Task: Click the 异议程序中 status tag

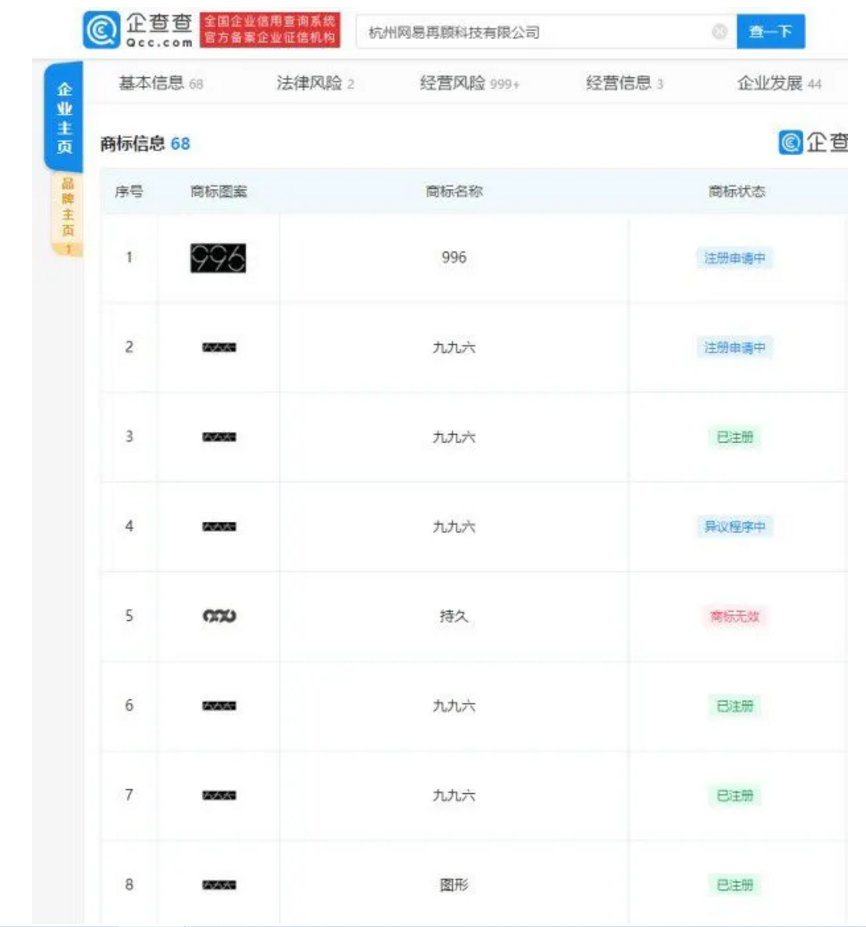Action: [x=735, y=527]
